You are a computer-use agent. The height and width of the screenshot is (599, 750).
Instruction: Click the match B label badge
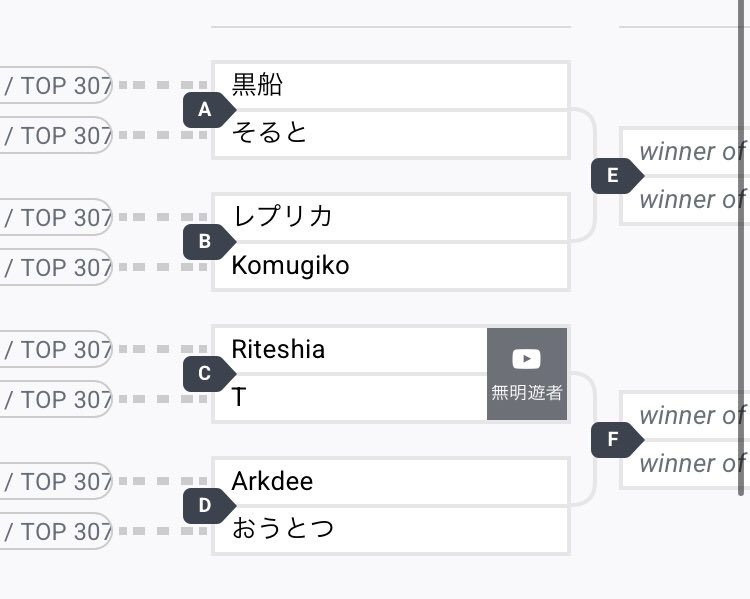click(x=209, y=241)
